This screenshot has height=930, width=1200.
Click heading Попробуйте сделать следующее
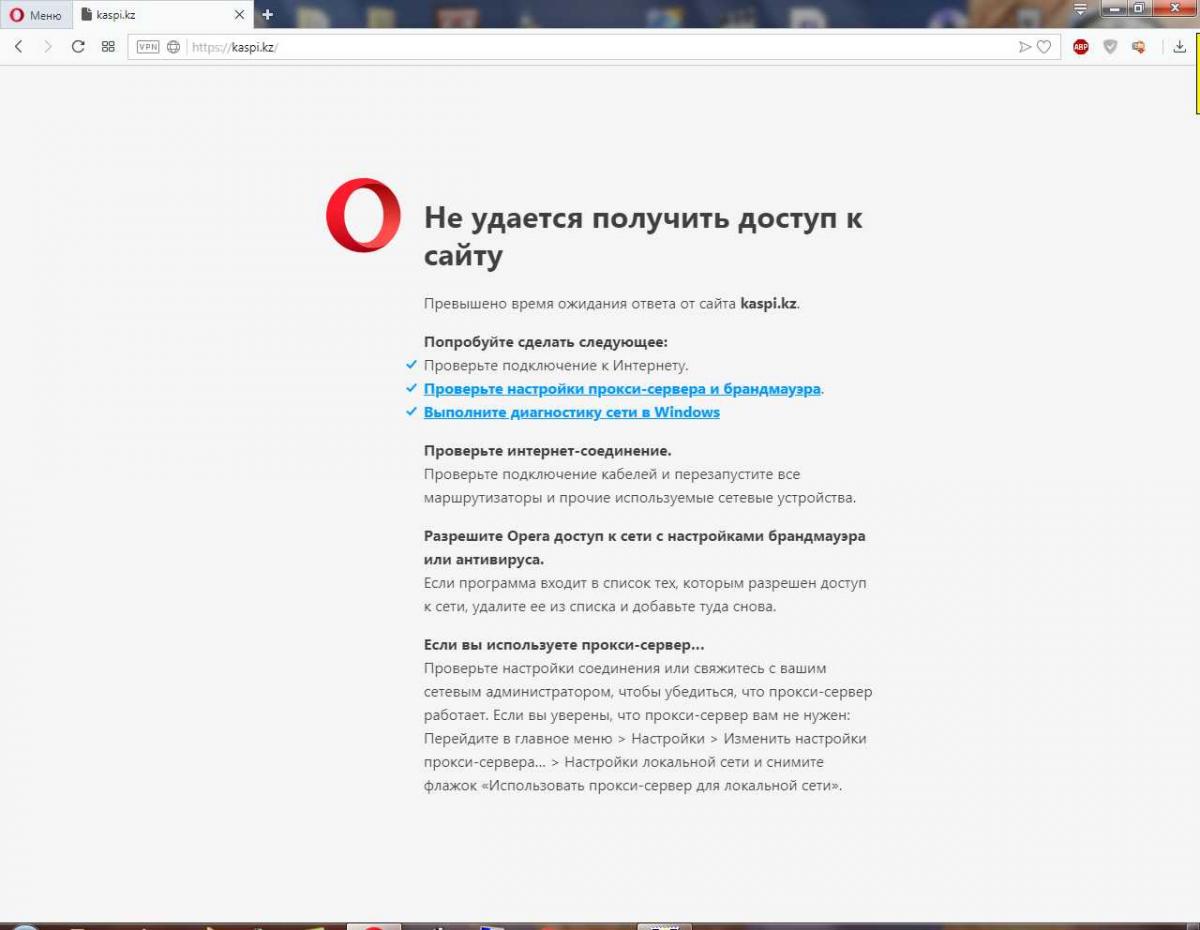tap(545, 342)
